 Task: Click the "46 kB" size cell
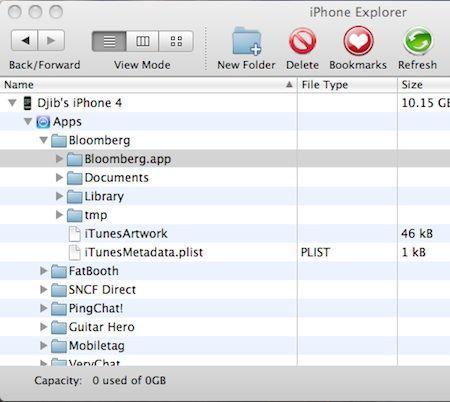(x=417, y=234)
